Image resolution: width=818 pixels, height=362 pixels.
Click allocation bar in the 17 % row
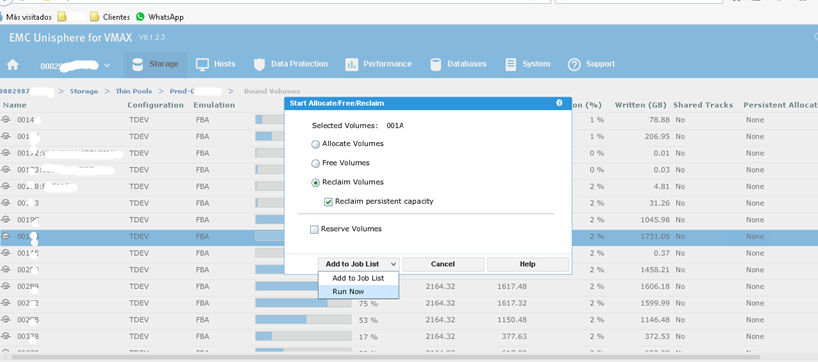point(303,337)
